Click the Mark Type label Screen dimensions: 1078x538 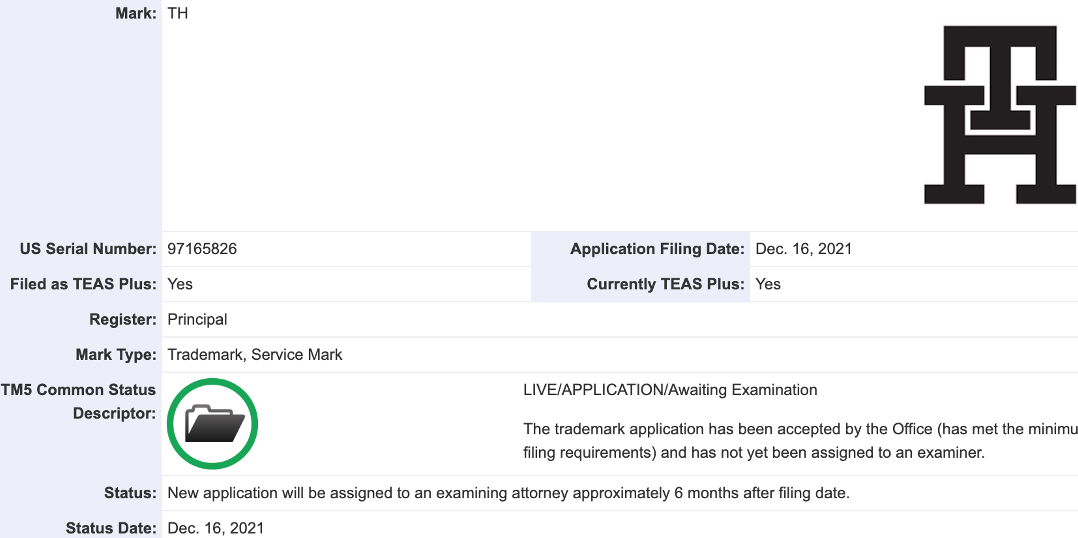pos(116,355)
